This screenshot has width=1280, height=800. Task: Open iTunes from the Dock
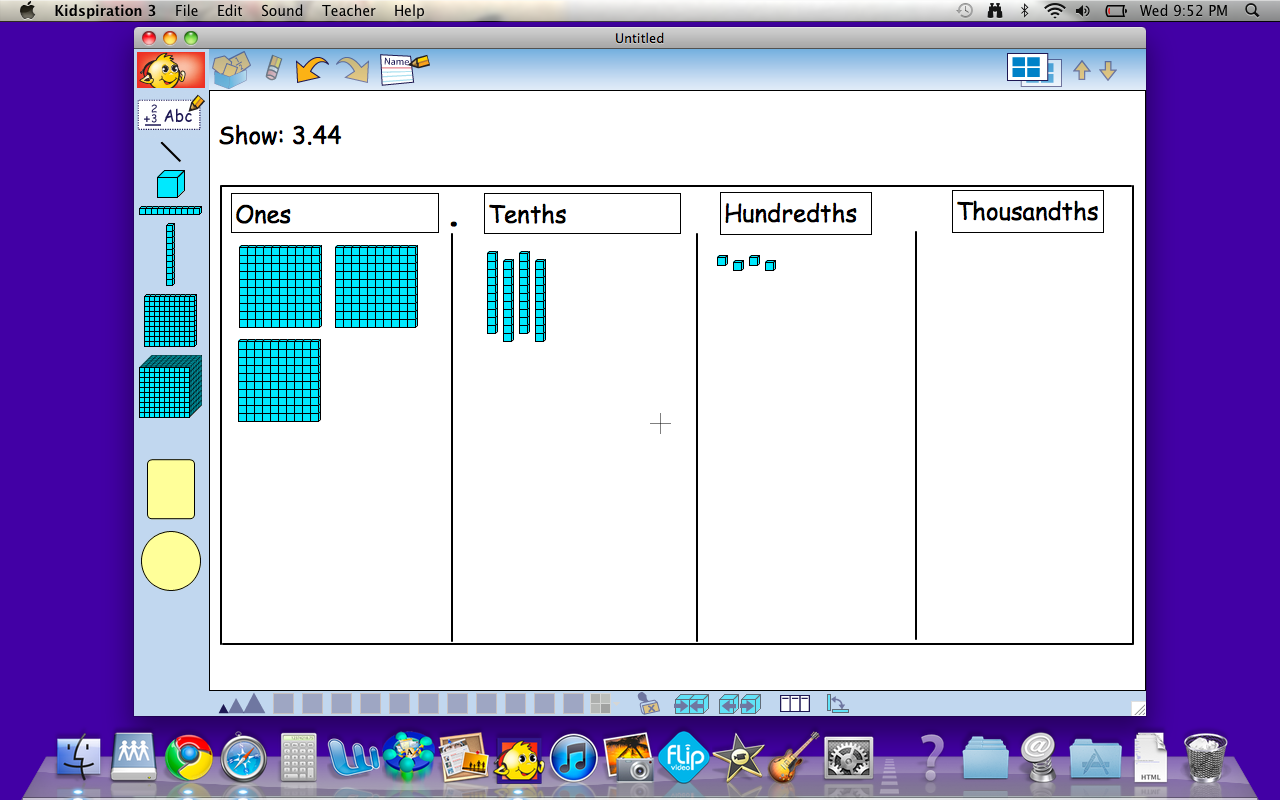(574, 758)
